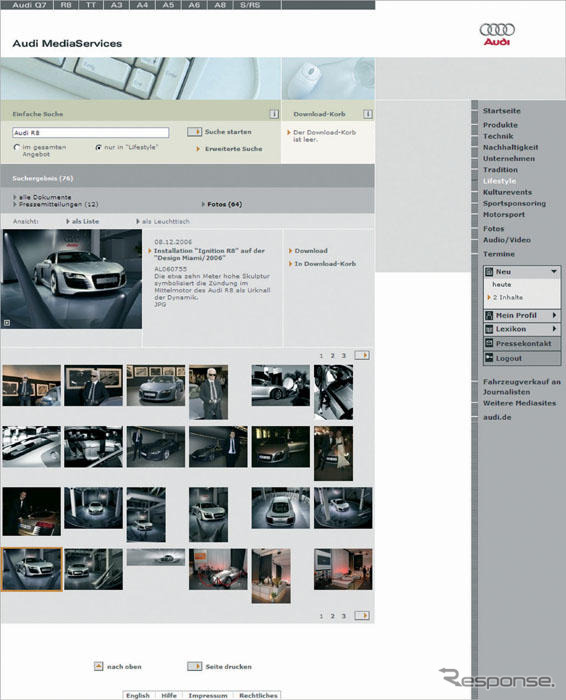Image resolution: width=566 pixels, height=700 pixels.
Task: Open the TT model tab
Action: click(91, 5)
